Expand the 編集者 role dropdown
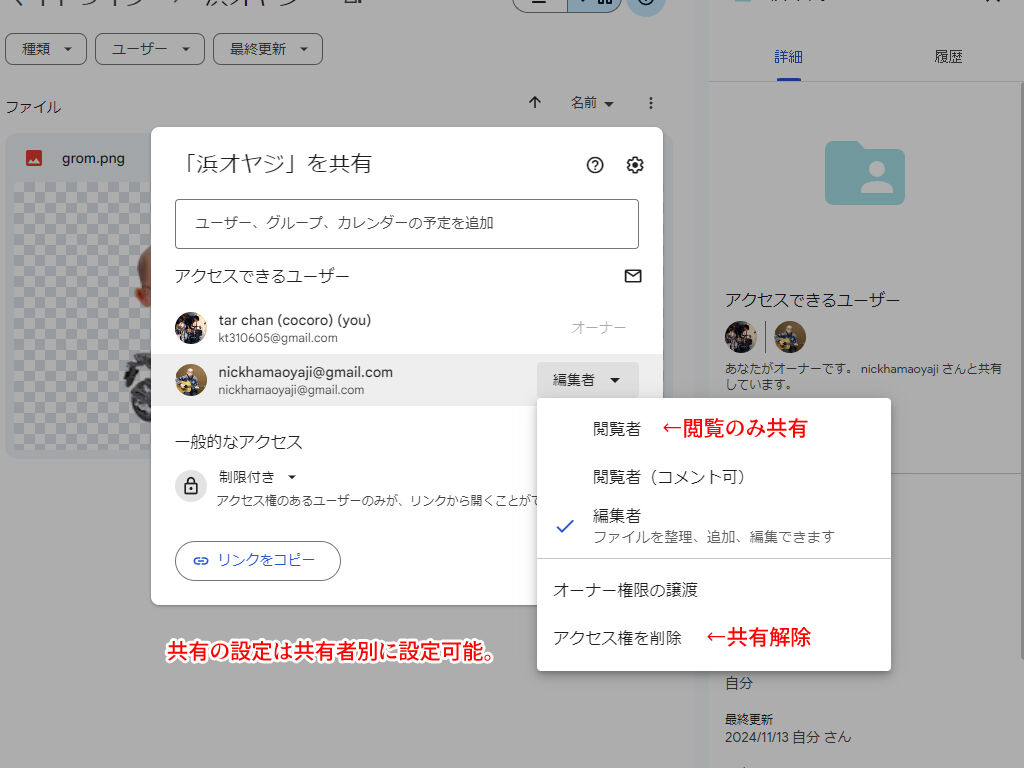This screenshot has height=768, width=1024. point(587,380)
